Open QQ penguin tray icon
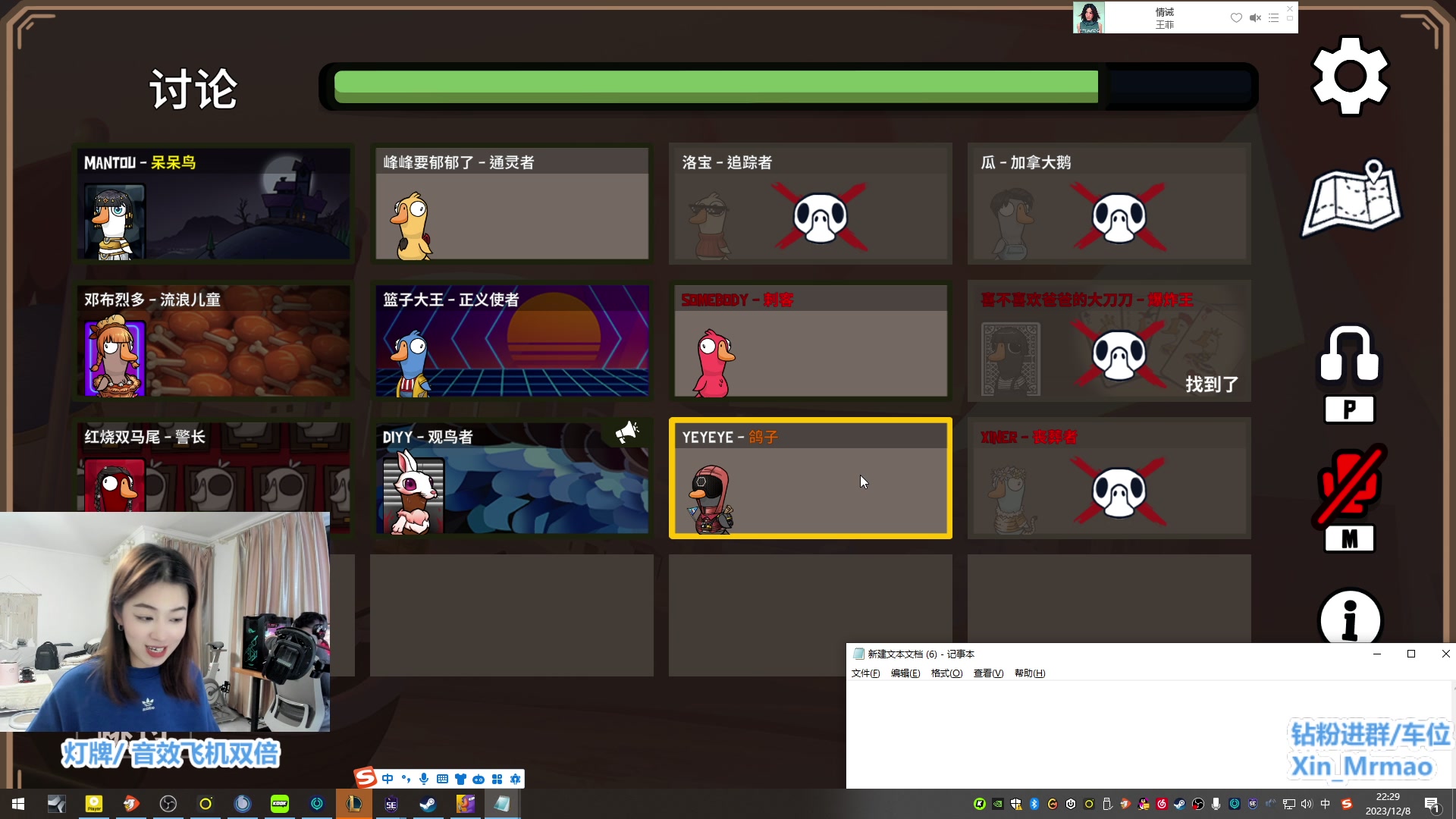The image size is (1456, 819). 1144,804
